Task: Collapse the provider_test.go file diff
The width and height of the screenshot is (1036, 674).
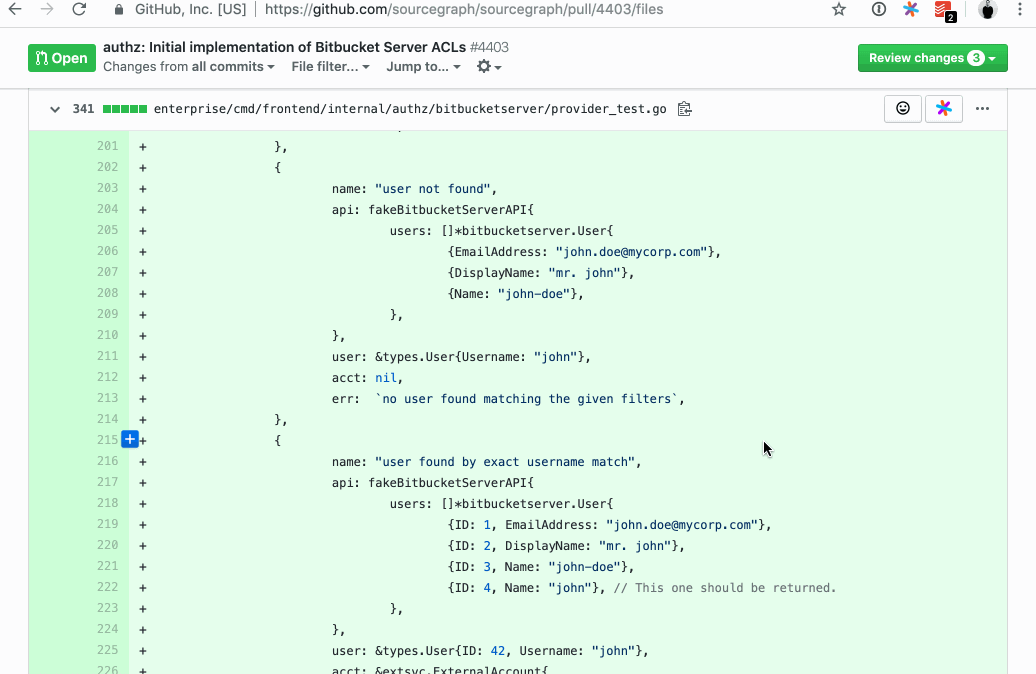Action: pos(55,109)
